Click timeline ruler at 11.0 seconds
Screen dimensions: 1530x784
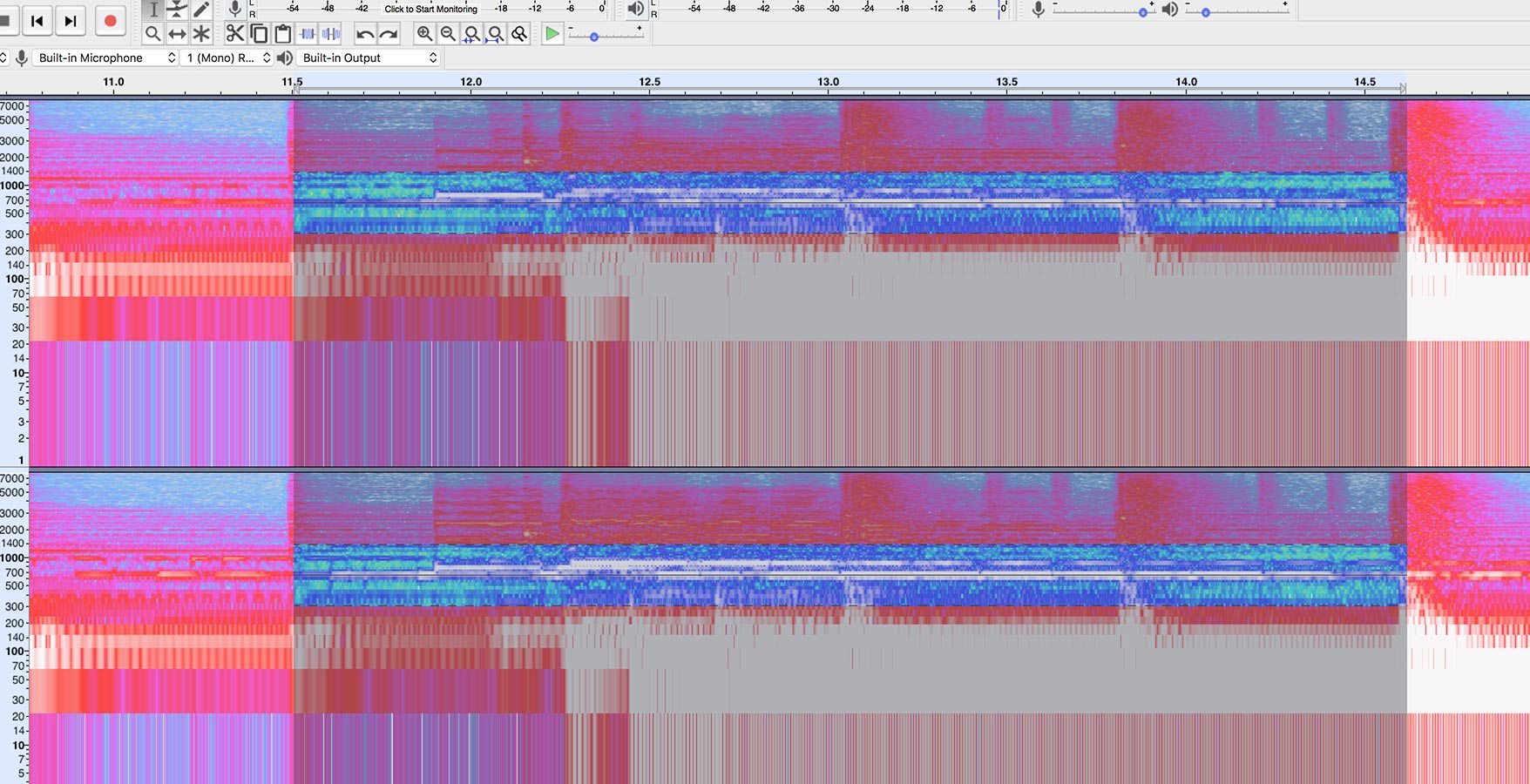coord(113,82)
